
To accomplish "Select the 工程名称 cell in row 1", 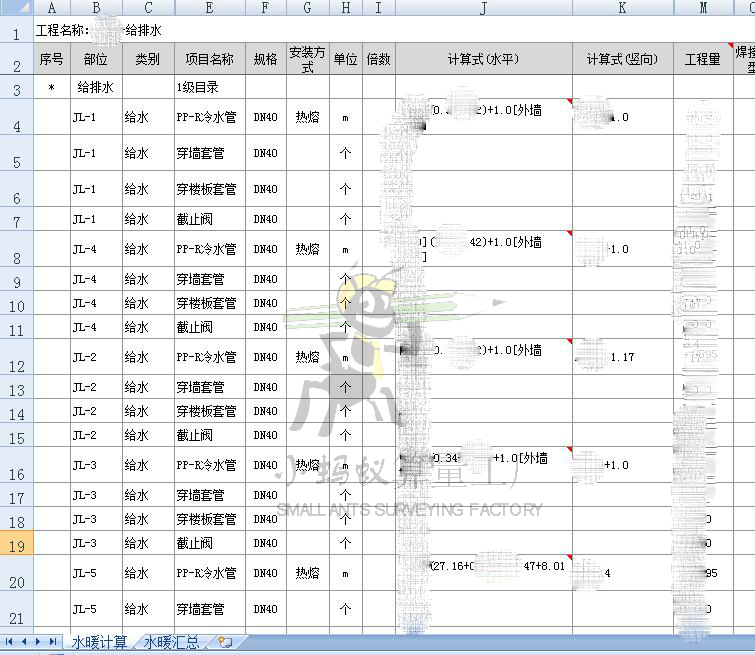I will click(62, 31).
